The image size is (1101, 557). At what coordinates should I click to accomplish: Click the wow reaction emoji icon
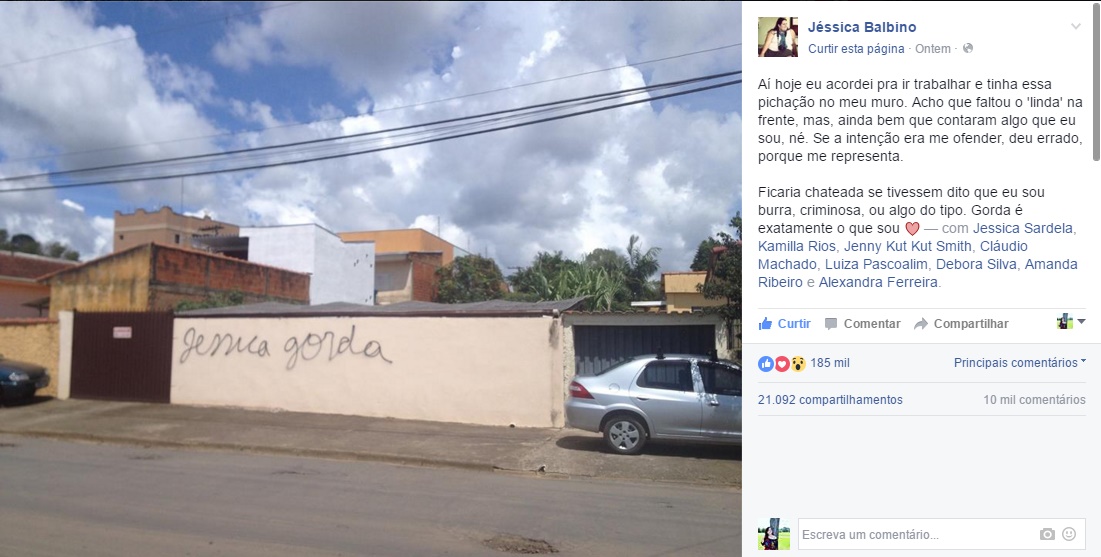click(798, 363)
